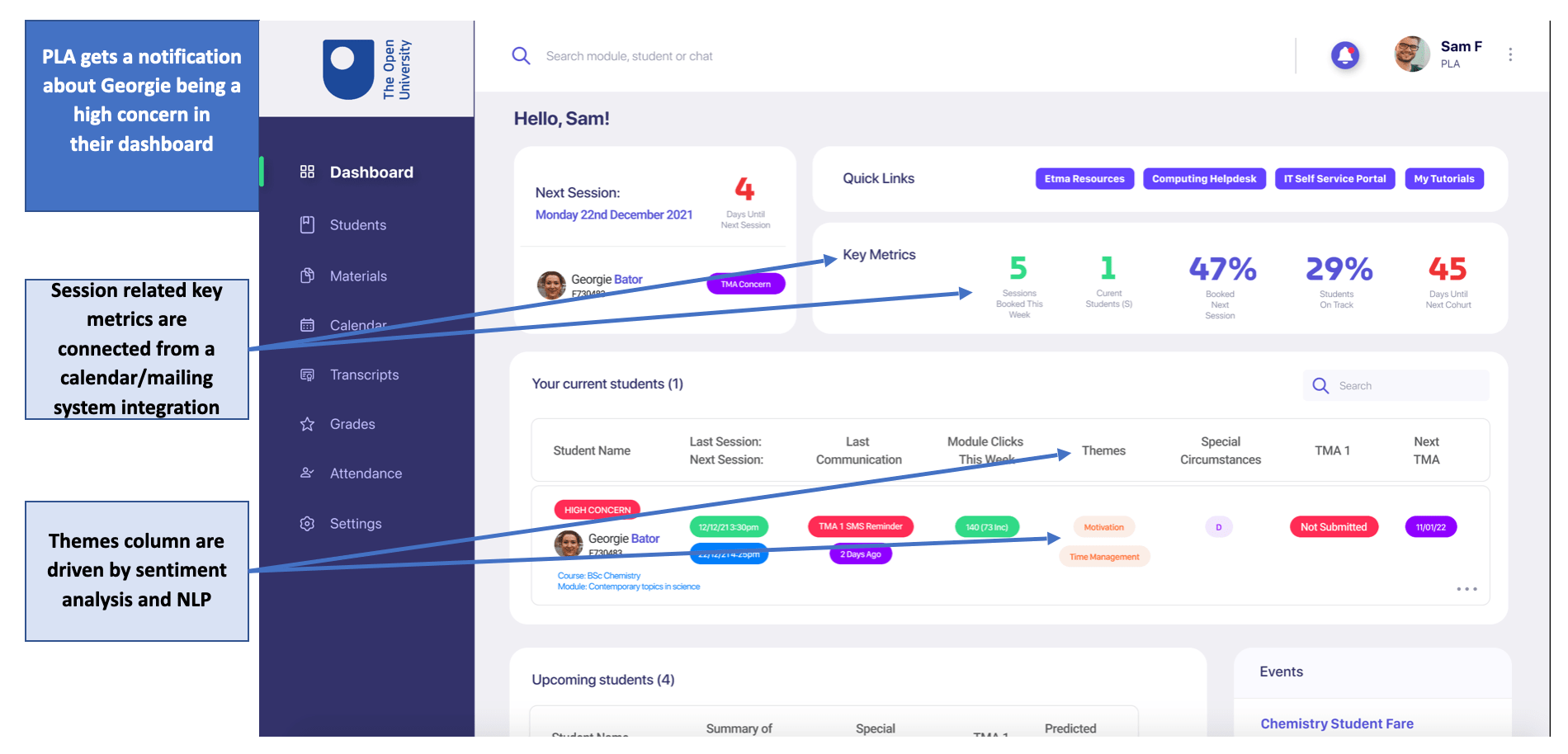Open the vertical three-dot menu beside Sam F

[1509, 54]
